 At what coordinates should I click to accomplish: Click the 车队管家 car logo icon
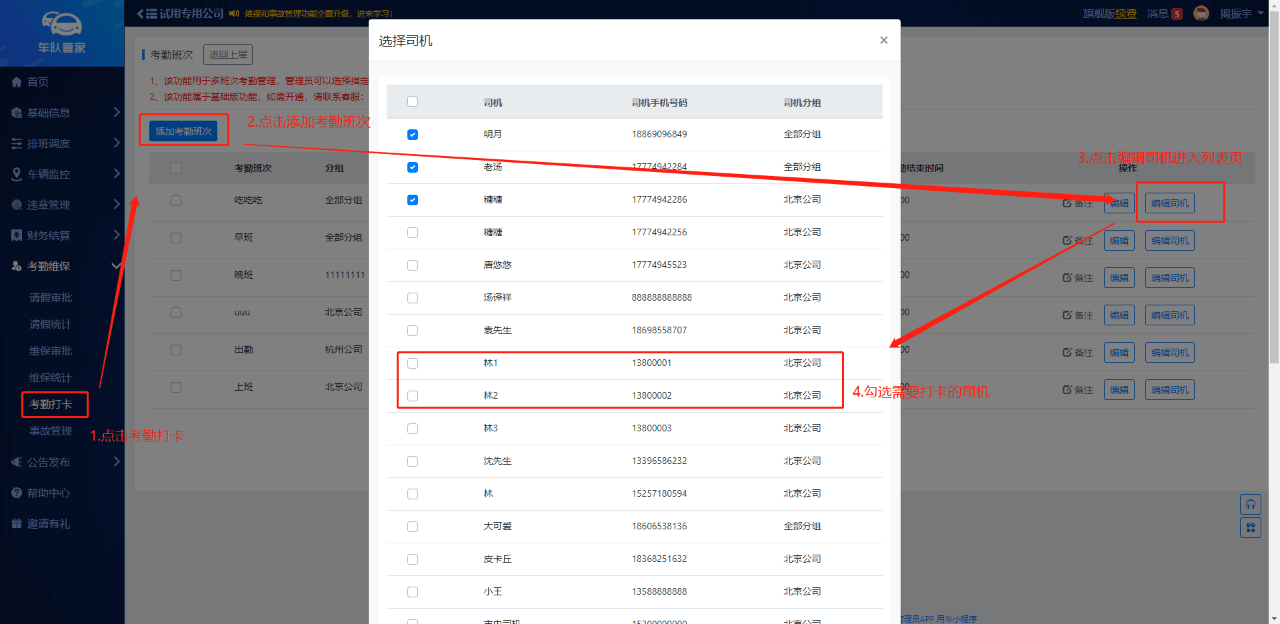(x=62, y=24)
